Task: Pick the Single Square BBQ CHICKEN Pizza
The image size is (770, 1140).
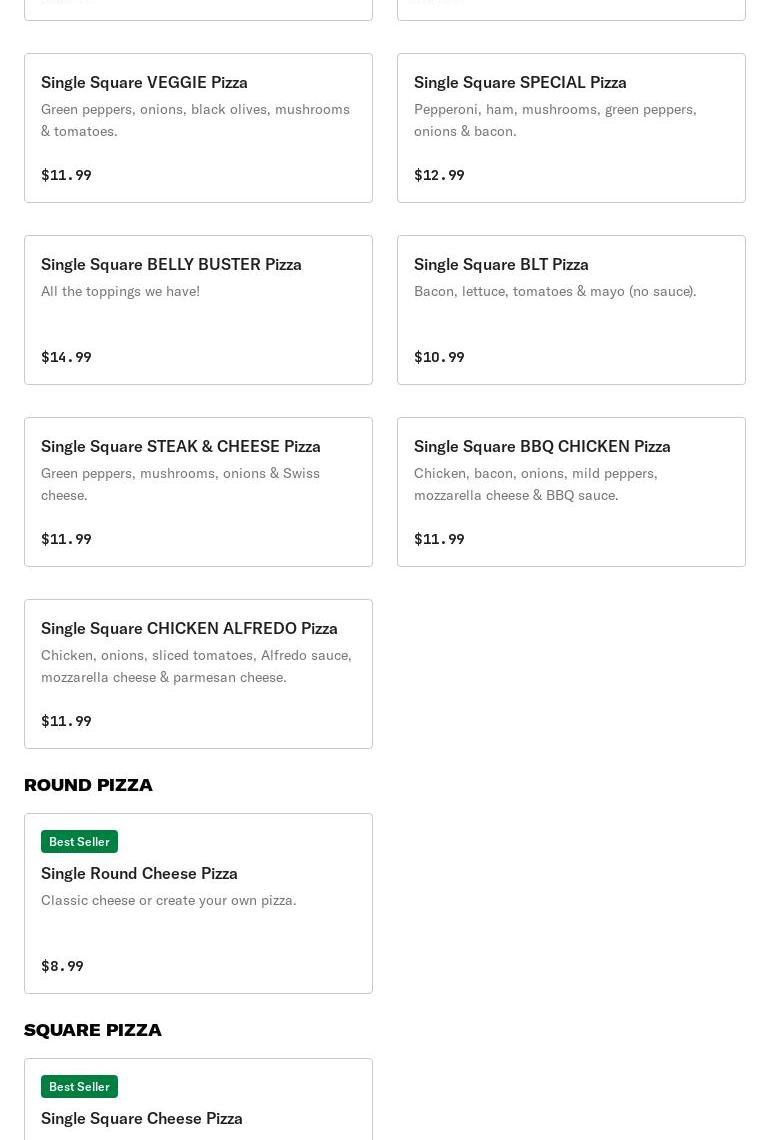Action: coord(542,446)
